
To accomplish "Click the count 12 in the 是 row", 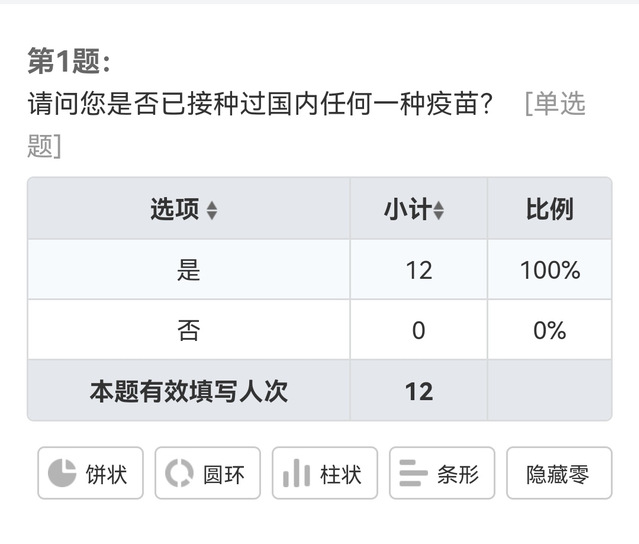I will click(x=418, y=270).
